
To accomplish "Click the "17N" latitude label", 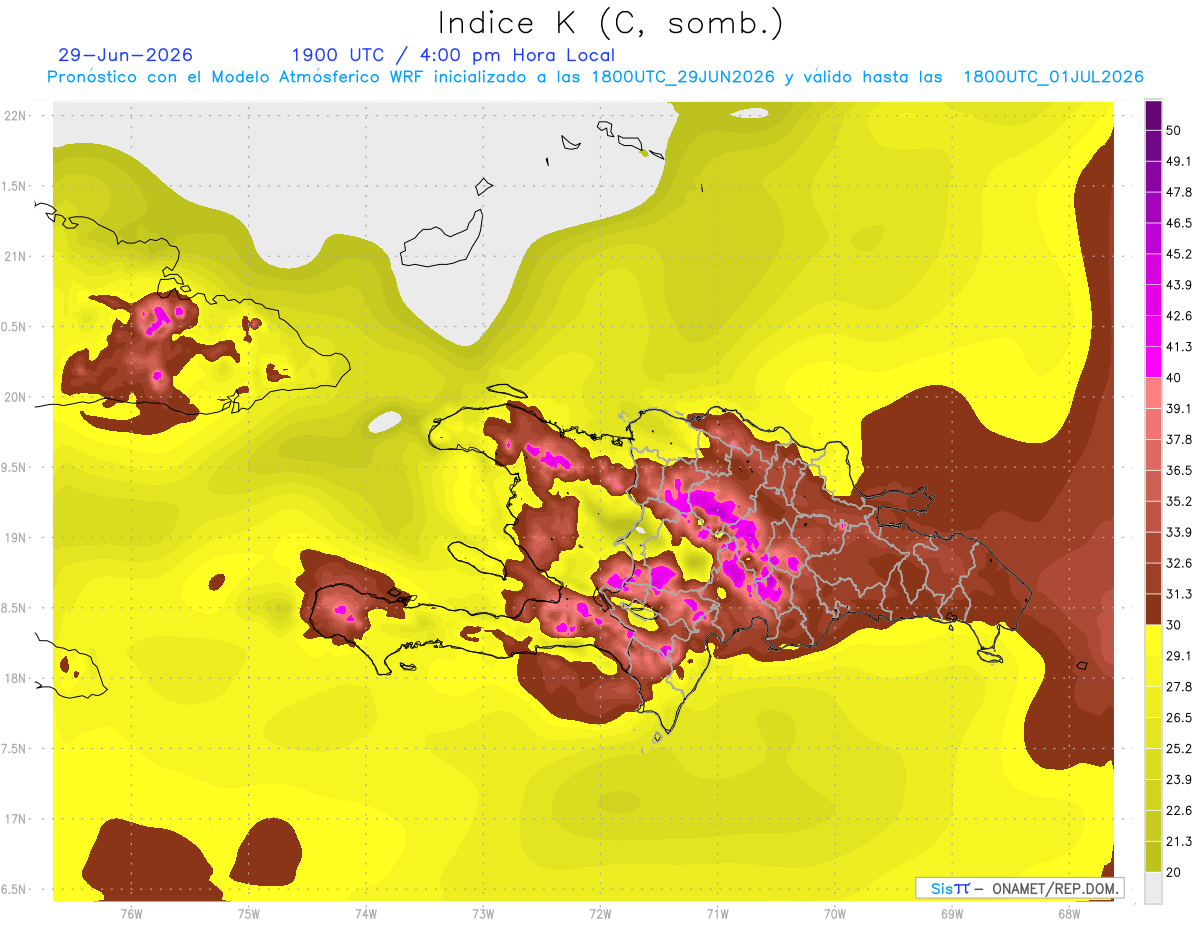I will (16, 820).
